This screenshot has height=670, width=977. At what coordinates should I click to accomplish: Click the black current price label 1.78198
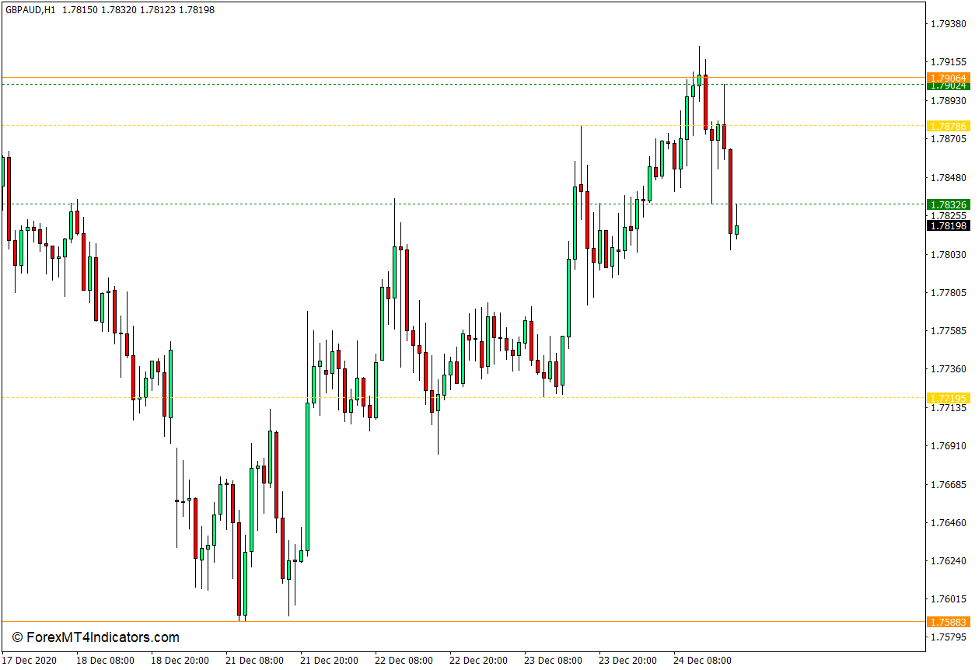(948, 226)
